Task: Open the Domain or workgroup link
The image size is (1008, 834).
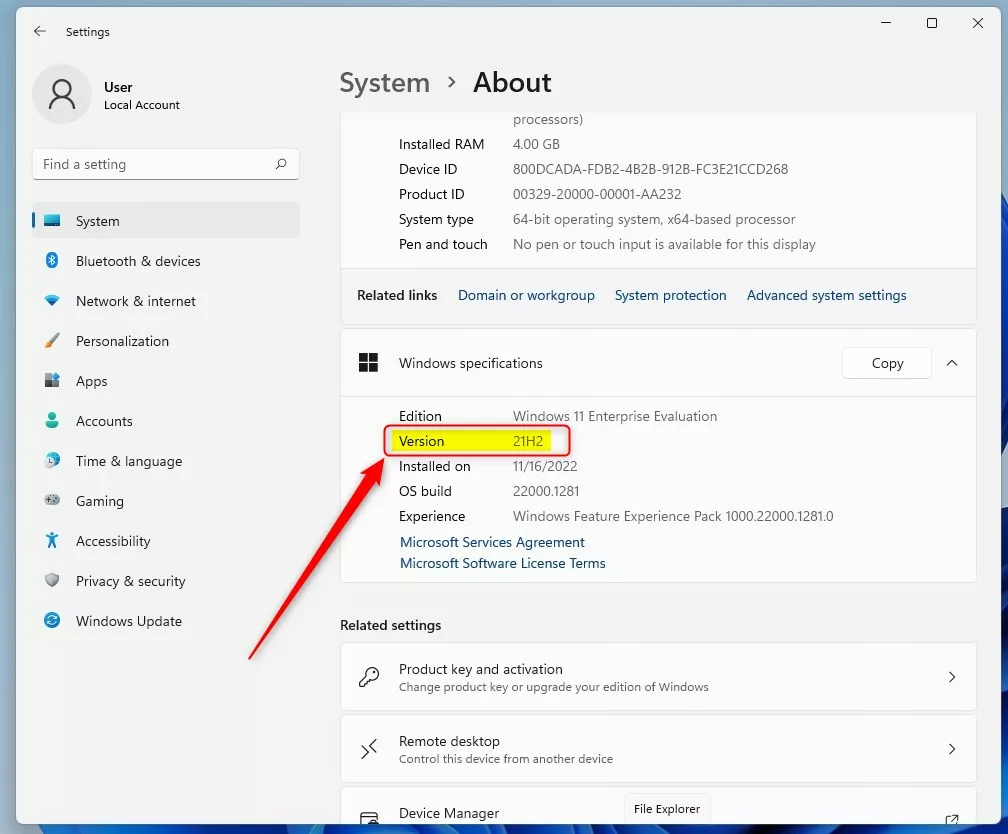Action: point(526,295)
